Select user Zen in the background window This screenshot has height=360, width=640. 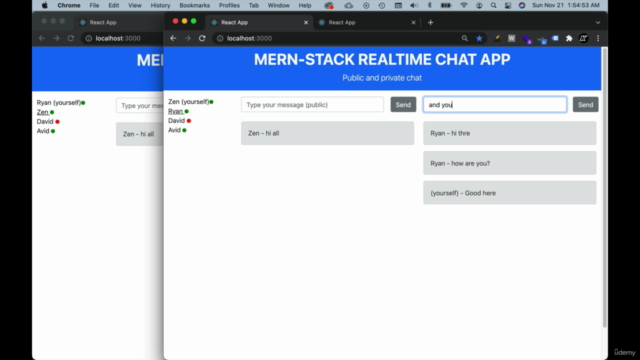coord(42,112)
